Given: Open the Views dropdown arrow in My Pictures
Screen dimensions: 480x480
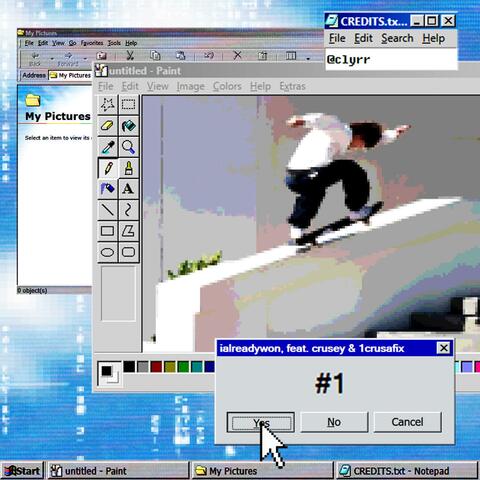Looking at the screenshot, I should pyautogui.click(x=308, y=59).
